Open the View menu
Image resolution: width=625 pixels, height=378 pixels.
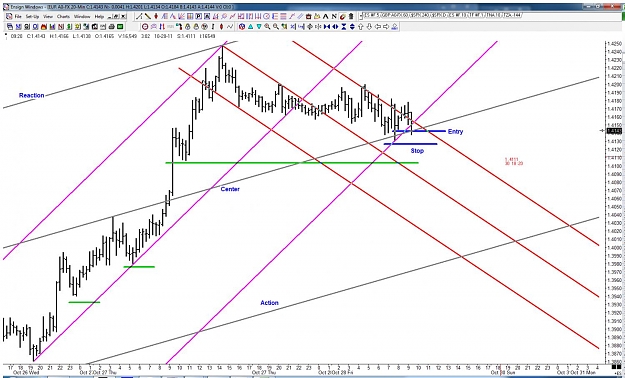(48, 17)
